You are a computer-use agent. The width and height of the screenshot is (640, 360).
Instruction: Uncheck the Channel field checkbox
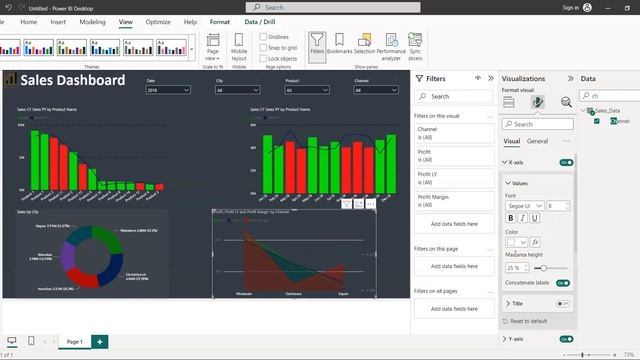[x=597, y=121]
